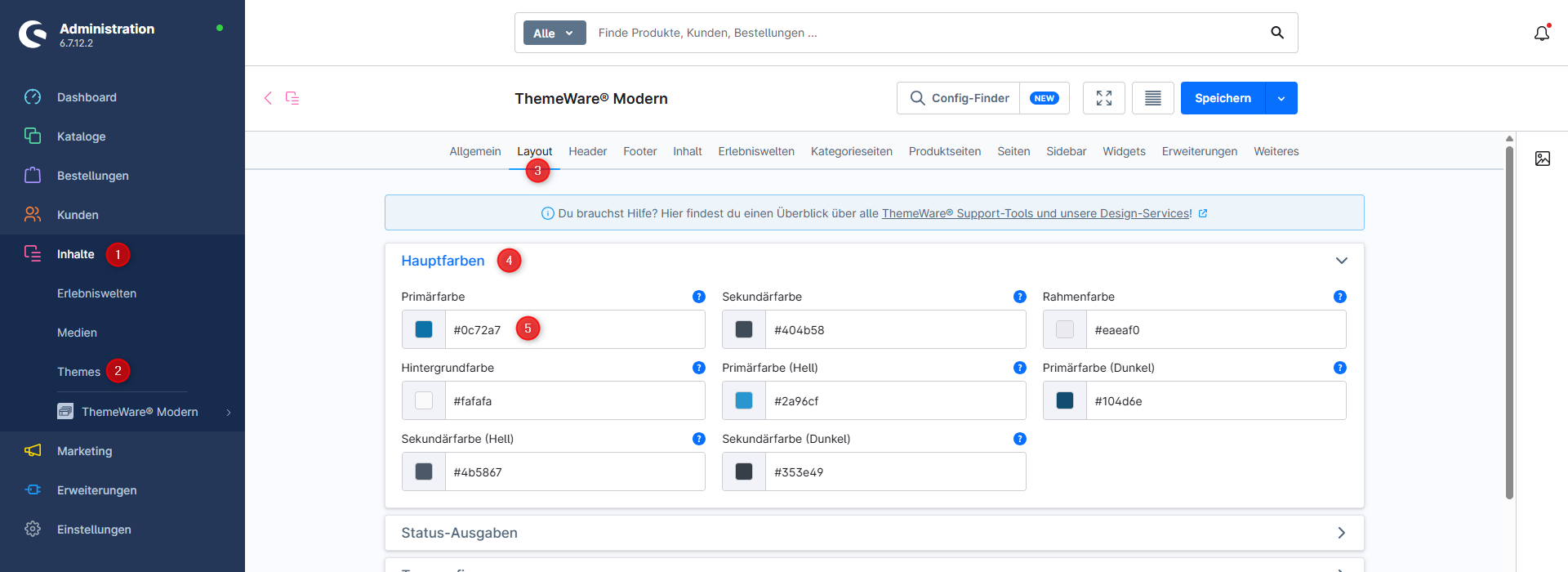Open the Weiteres tab
The height and width of the screenshot is (572, 1568).
click(1276, 152)
